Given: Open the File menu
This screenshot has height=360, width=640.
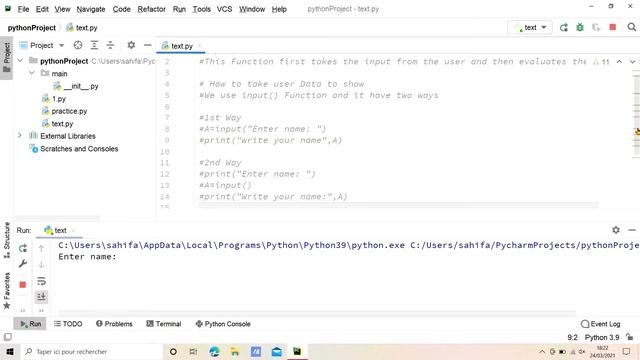Looking at the screenshot, I should pos(23,9).
